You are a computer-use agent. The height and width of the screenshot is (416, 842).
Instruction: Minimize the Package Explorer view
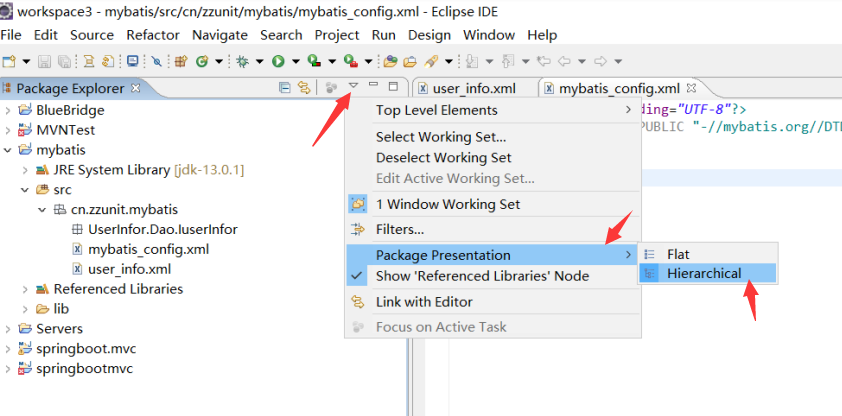coord(373,84)
